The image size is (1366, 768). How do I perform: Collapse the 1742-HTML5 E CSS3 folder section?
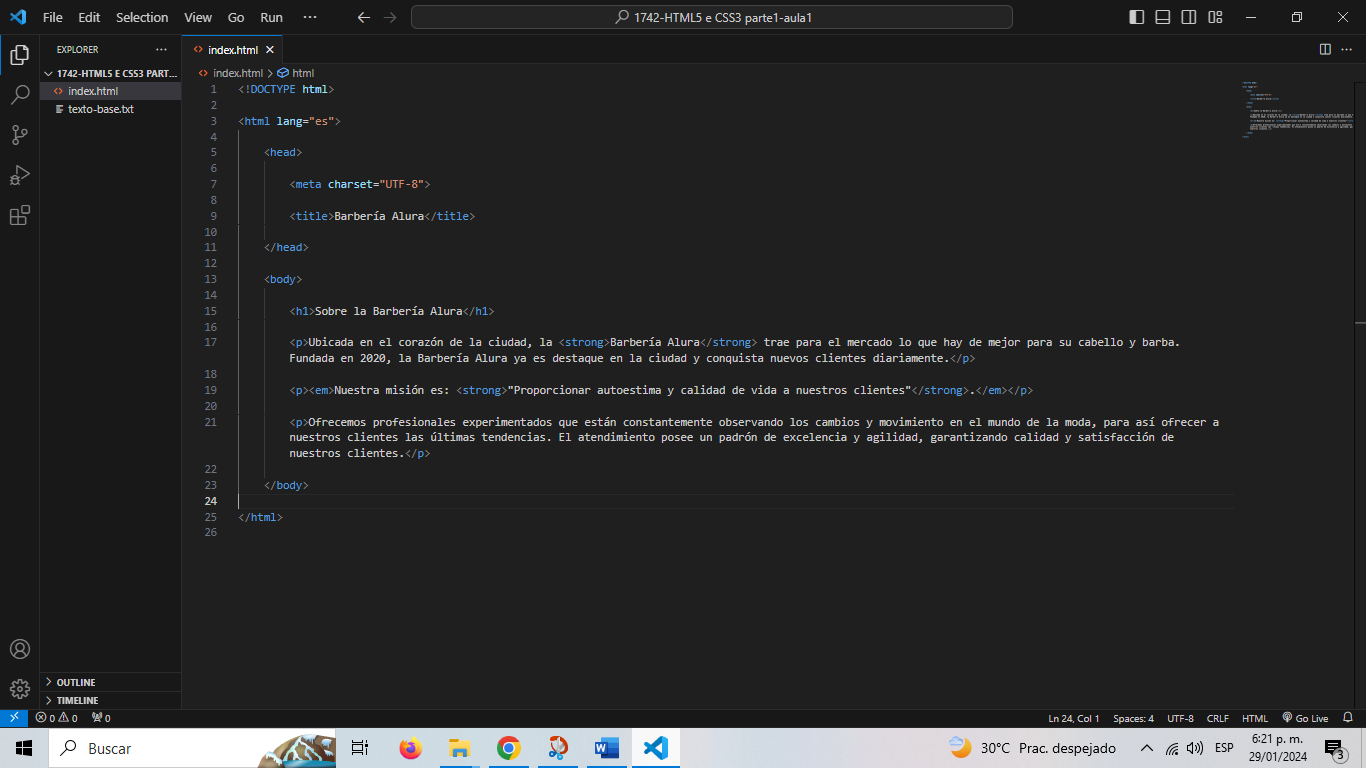110,73
